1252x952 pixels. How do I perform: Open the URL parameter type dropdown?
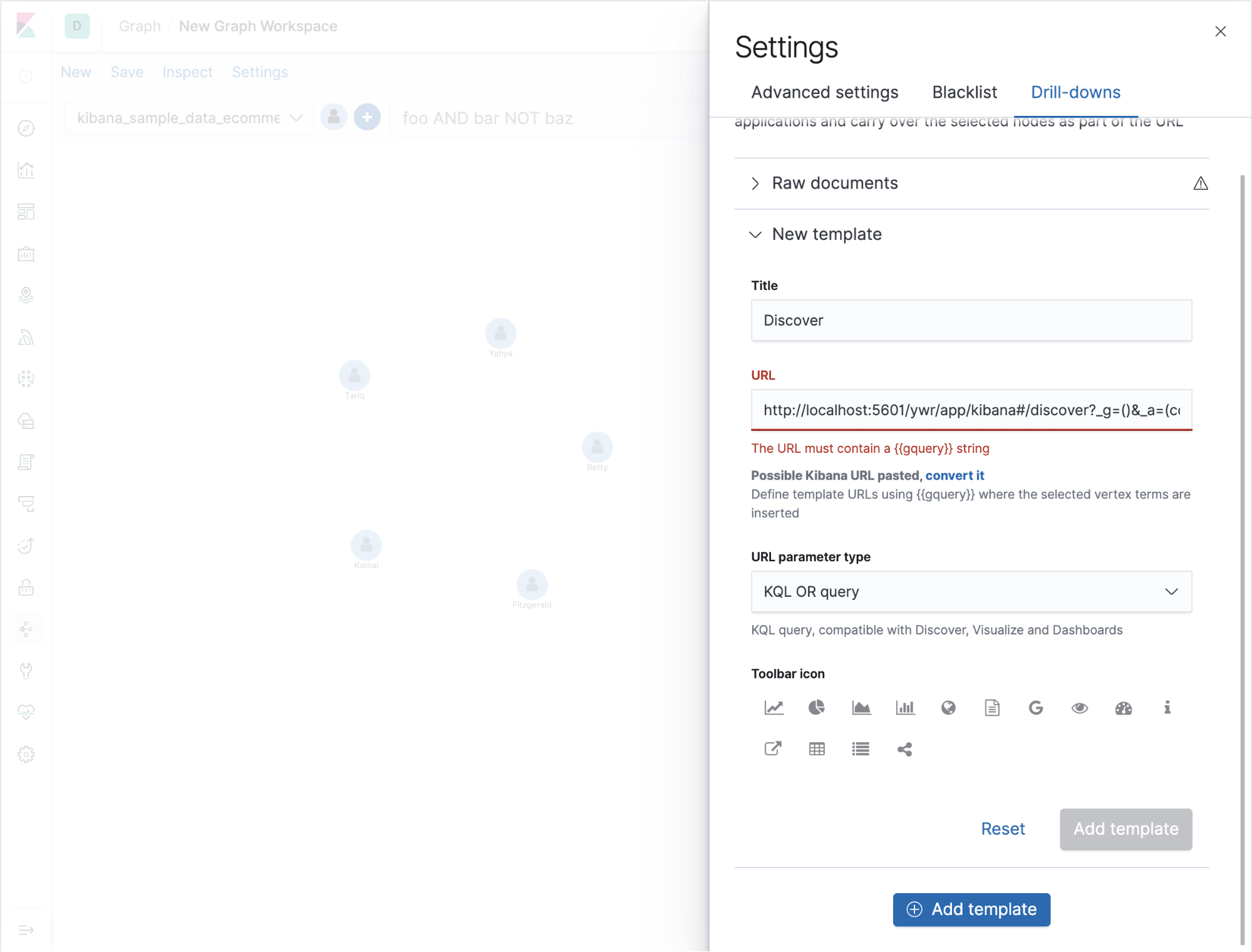971,592
